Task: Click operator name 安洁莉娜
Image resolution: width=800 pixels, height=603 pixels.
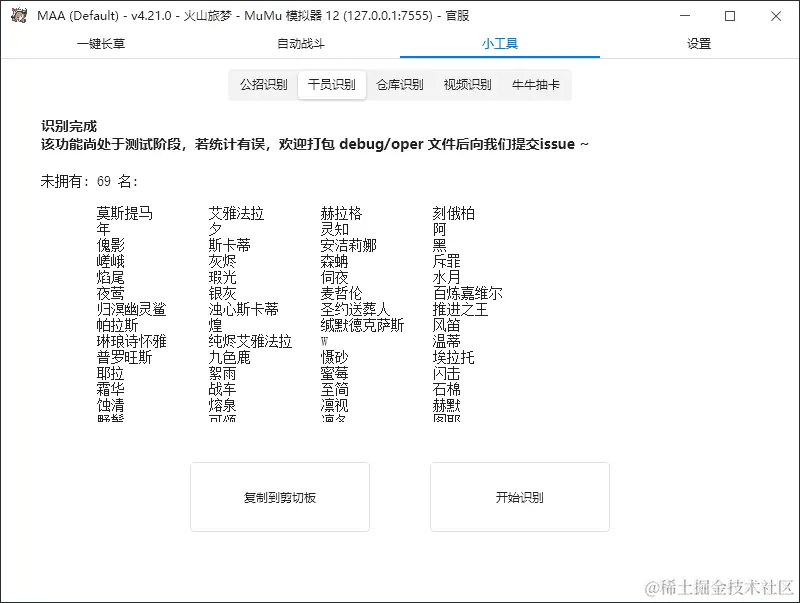Action: click(348, 245)
